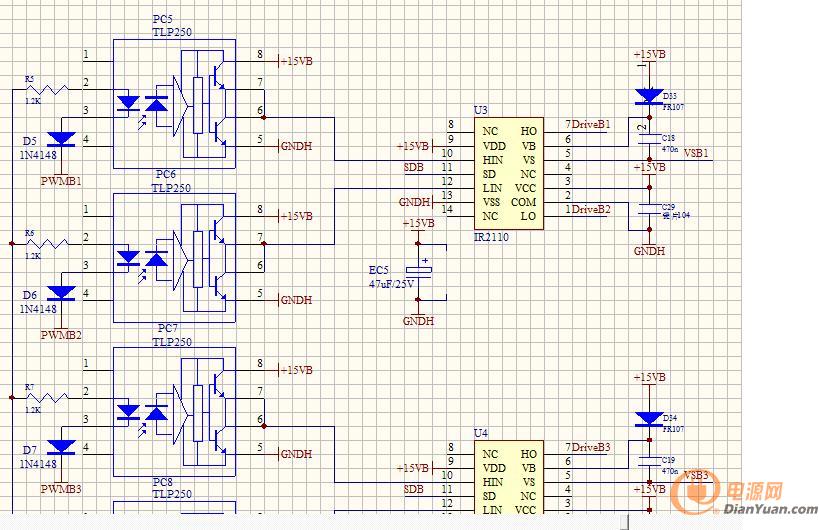Screen dimensions: 819x530
Task: Click capacitor C29 symbol
Action: (649, 209)
